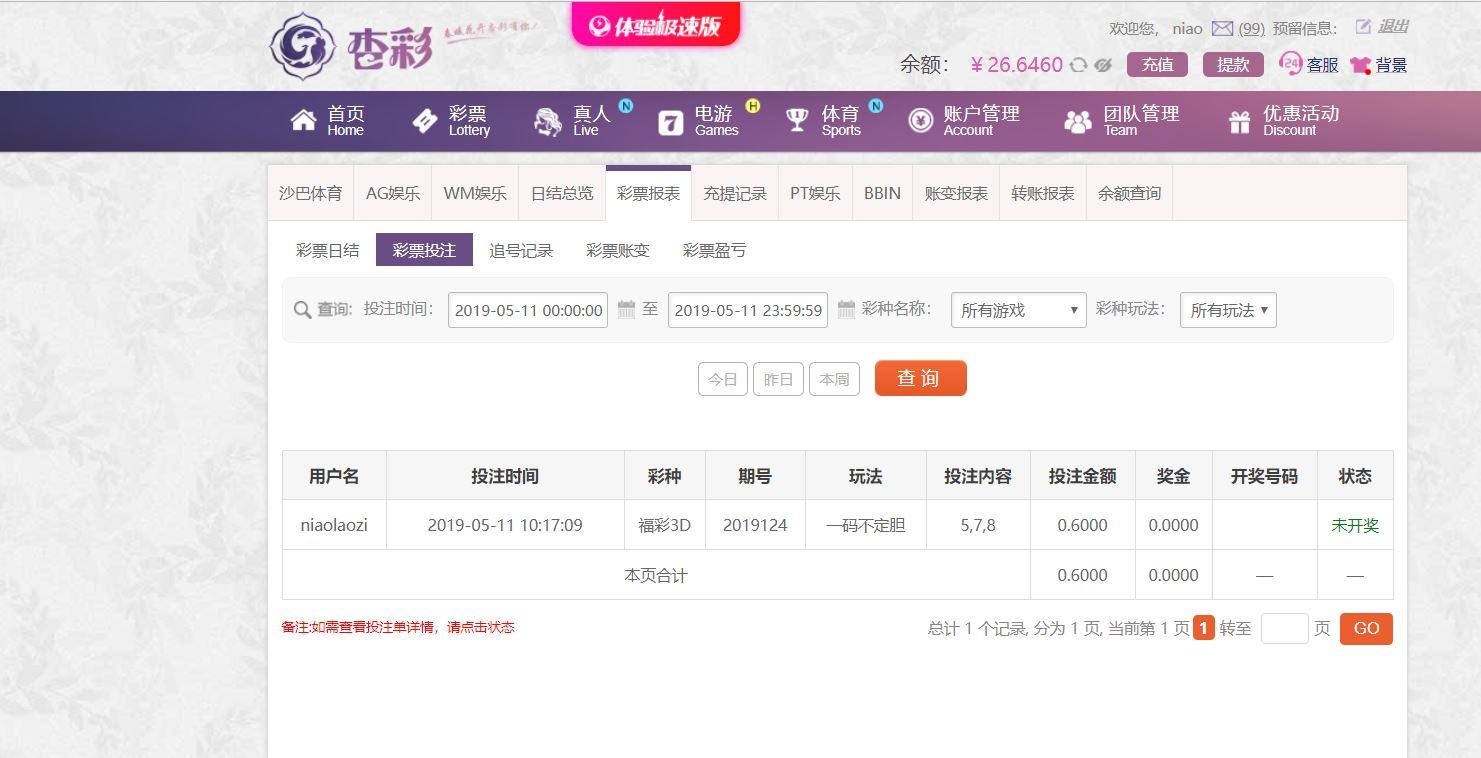Open the 账户管理 Account menu
Viewport: 1481px width, 758px height.
point(964,121)
